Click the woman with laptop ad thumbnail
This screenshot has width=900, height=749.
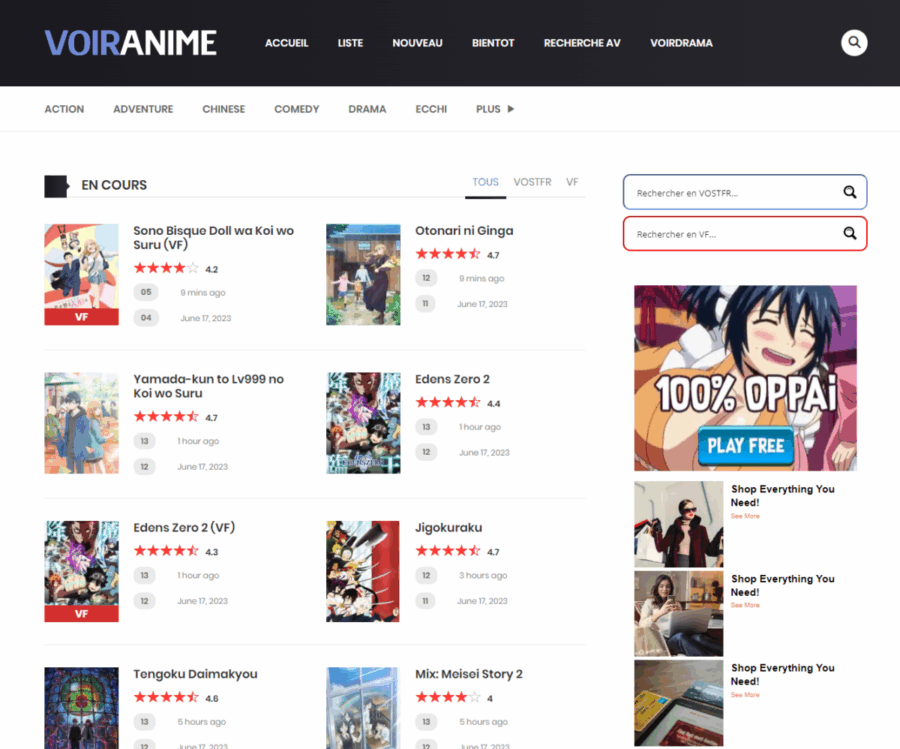point(678,614)
